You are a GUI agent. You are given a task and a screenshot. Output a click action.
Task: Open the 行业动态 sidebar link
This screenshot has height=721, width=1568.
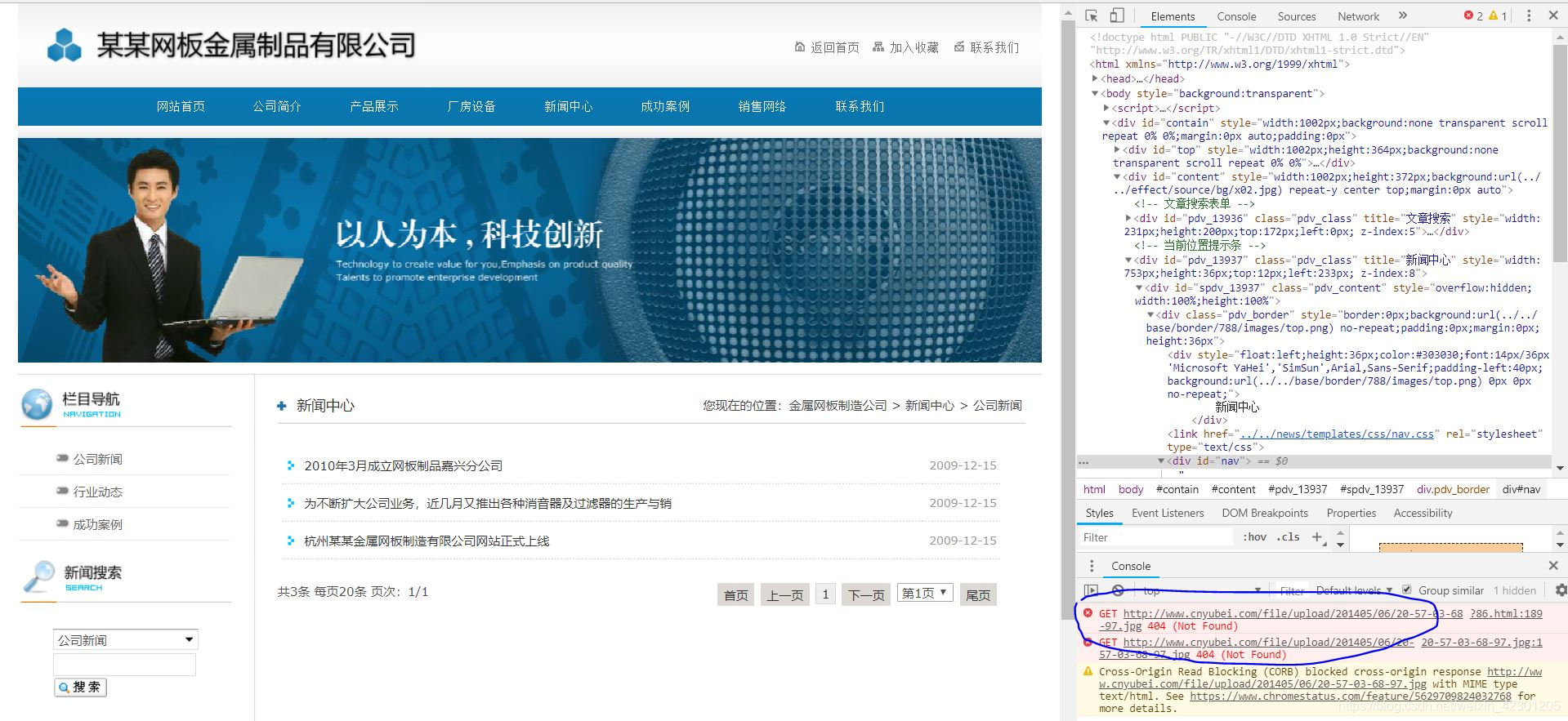(x=97, y=492)
